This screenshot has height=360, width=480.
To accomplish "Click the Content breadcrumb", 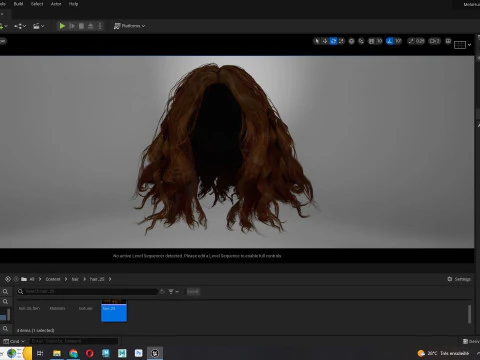I will (53, 279).
